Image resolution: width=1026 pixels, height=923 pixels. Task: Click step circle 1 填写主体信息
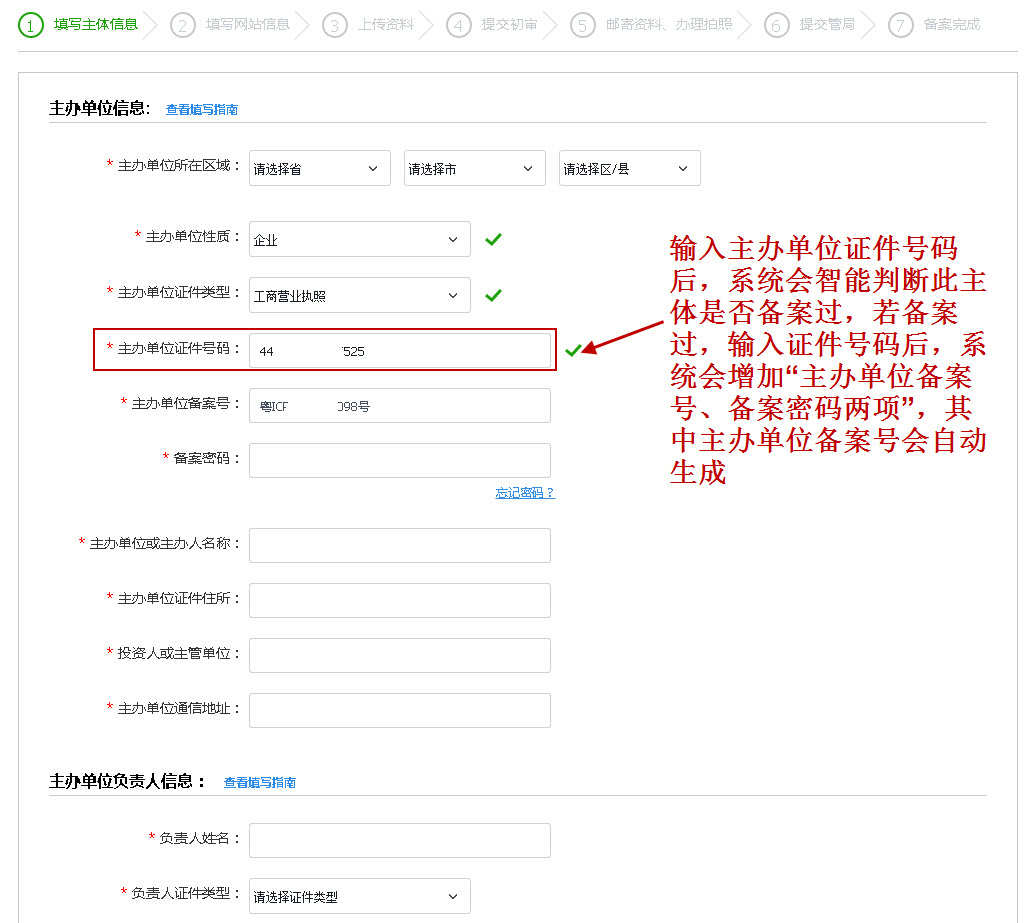click(28, 24)
